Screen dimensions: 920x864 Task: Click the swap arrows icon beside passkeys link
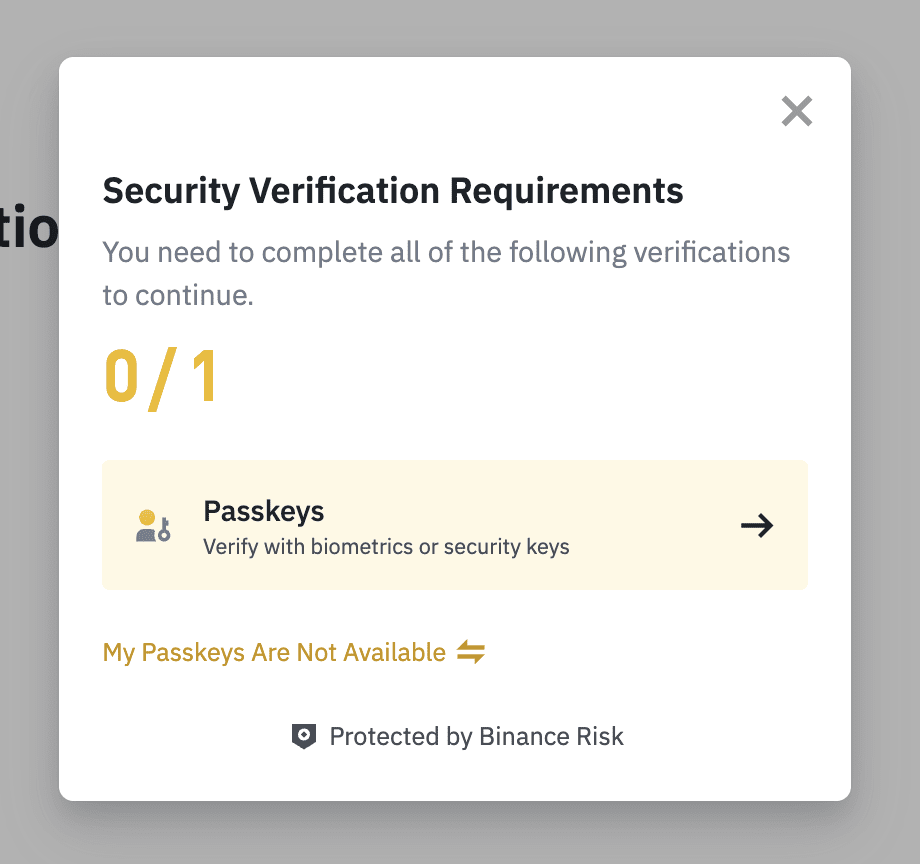(471, 653)
